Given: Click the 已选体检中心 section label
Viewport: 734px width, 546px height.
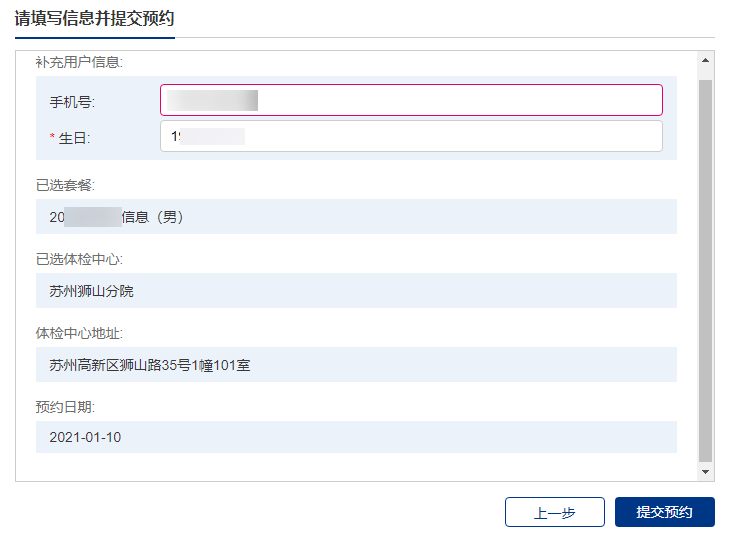Looking at the screenshot, I should tap(79, 259).
